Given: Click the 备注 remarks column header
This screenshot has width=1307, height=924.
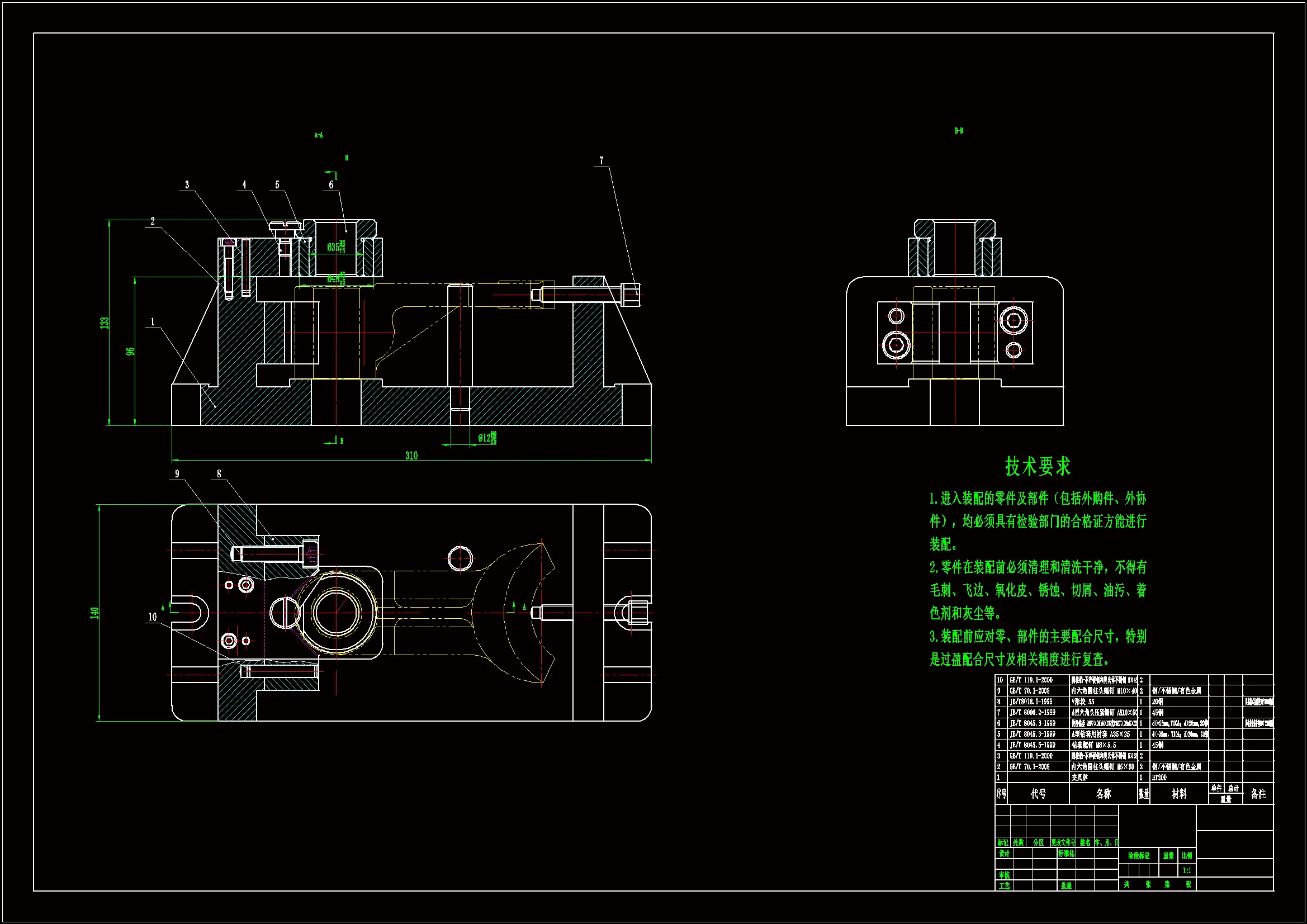Looking at the screenshot, I should click(x=1258, y=794).
